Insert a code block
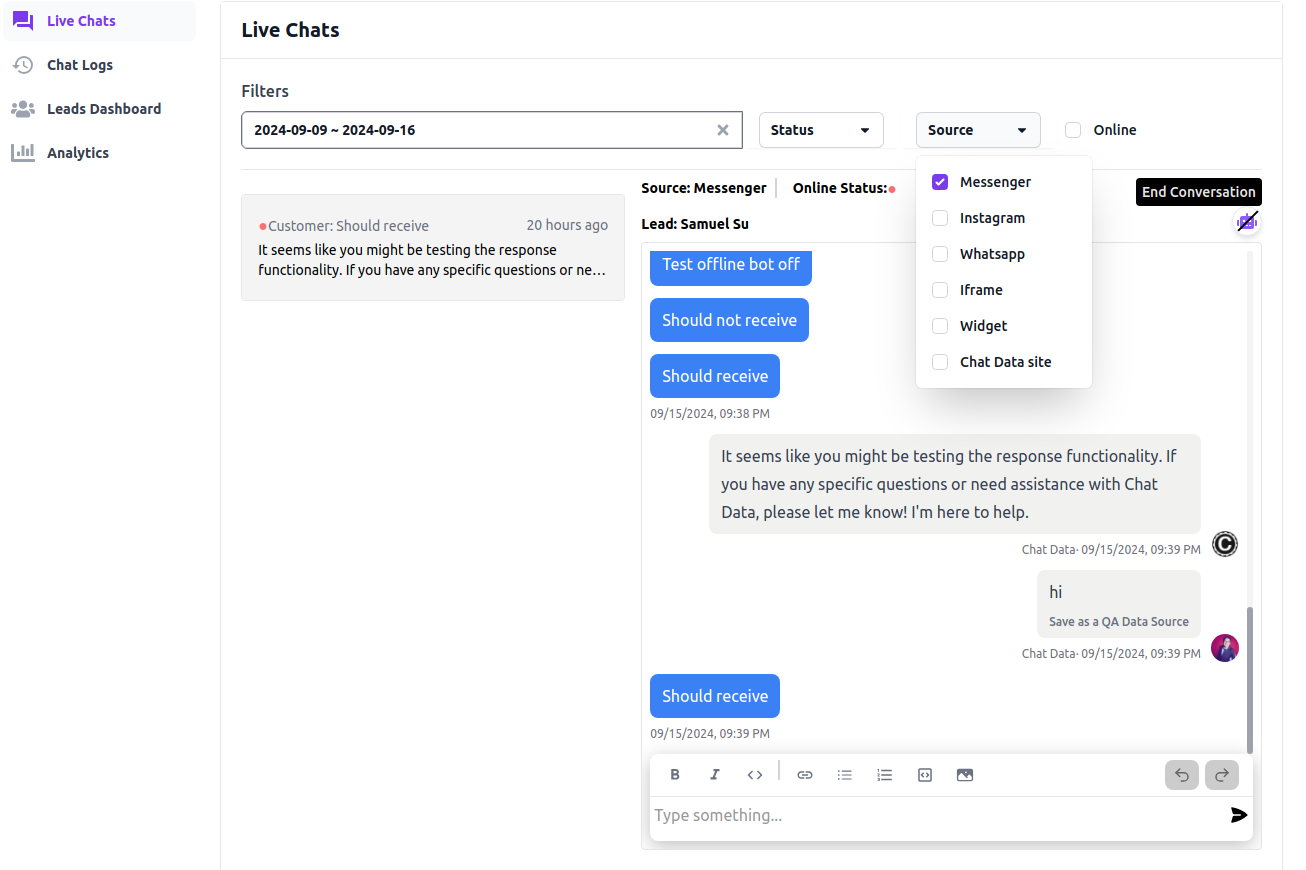The height and width of the screenshot is (870, 1306). 925,775
